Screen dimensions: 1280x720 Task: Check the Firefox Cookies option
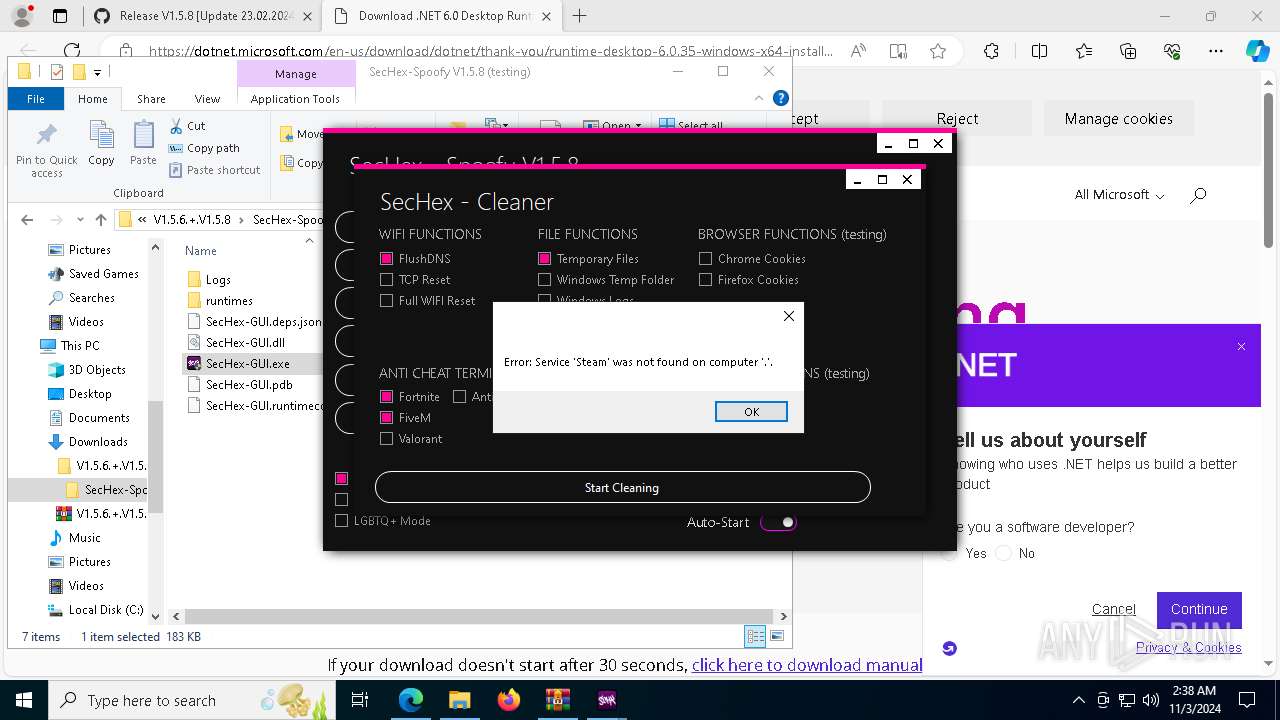[706, 280]
